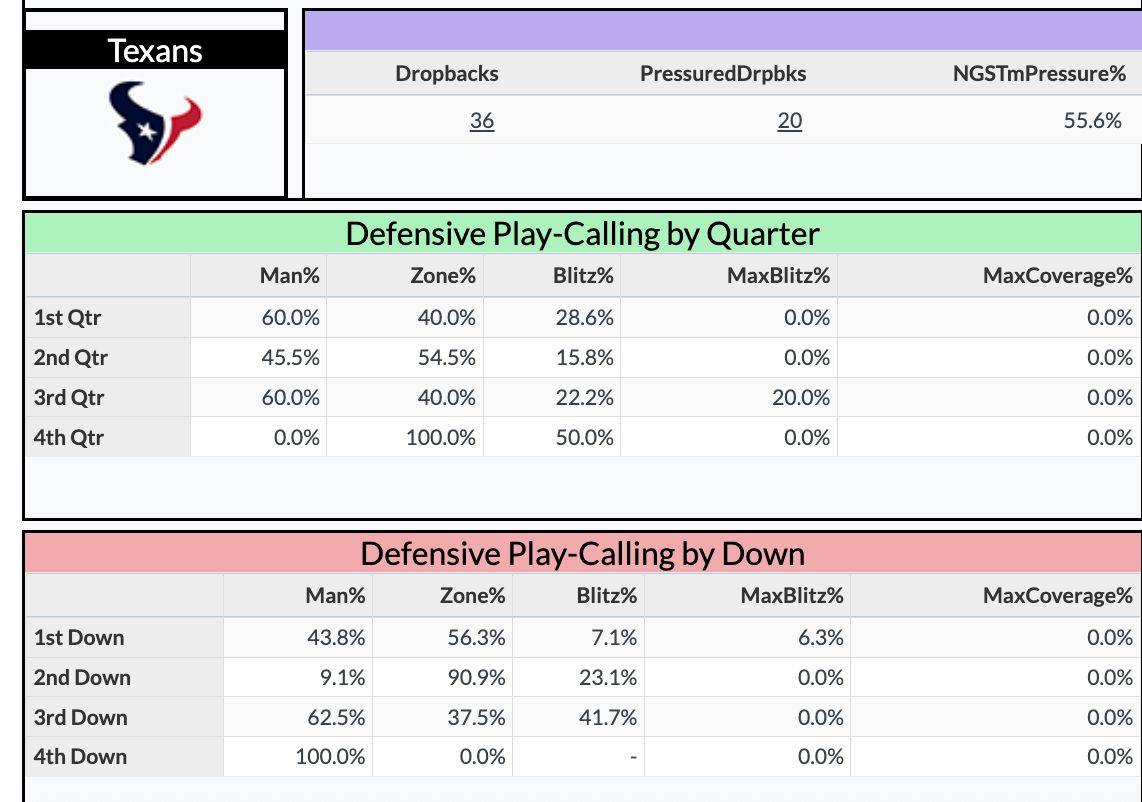Select the 1st Qtr row label
This screenshot has width=1142, height=802.
coord(67,318)
